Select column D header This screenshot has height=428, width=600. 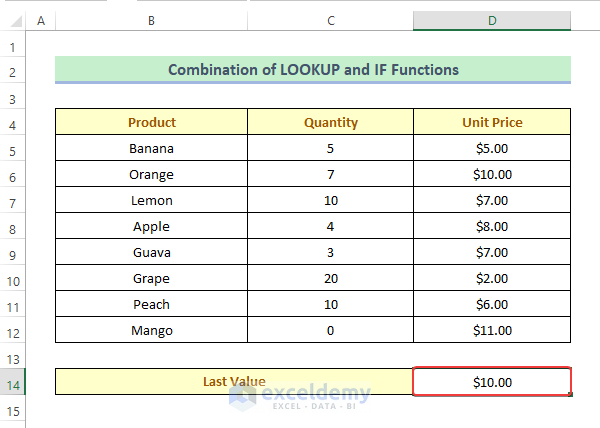(491, 21)
